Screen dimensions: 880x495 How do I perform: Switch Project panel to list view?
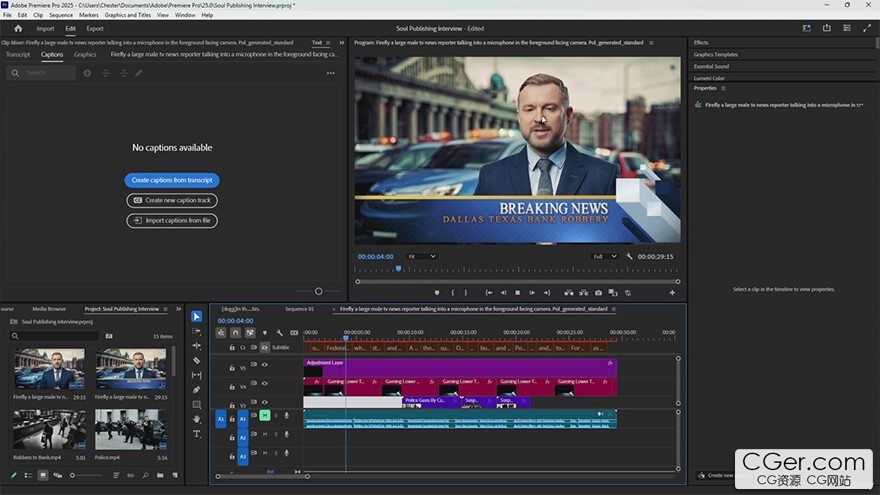pos(28,475)
